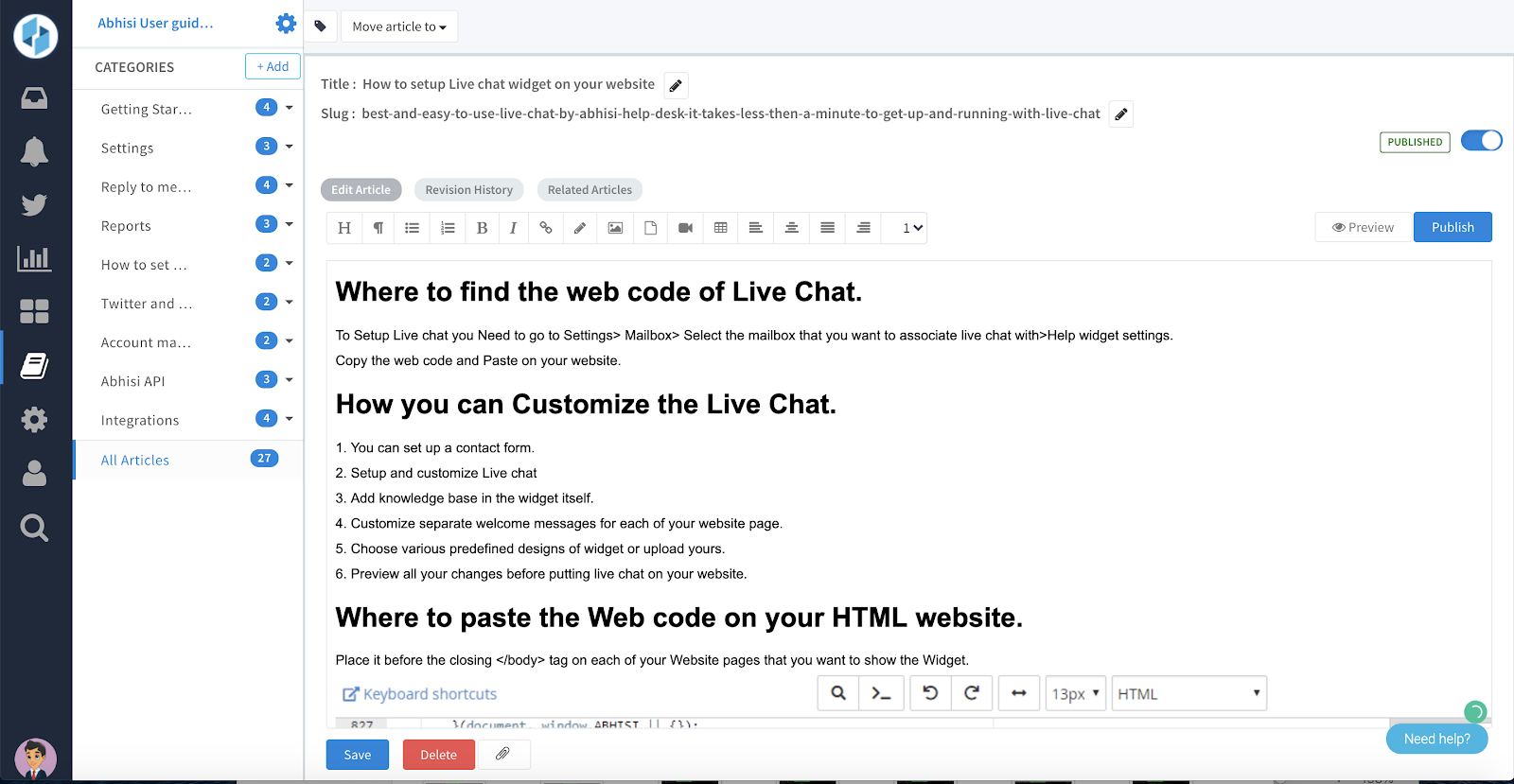
Task: Click the pencil highlight tool in toolbar
Action: 580,228
